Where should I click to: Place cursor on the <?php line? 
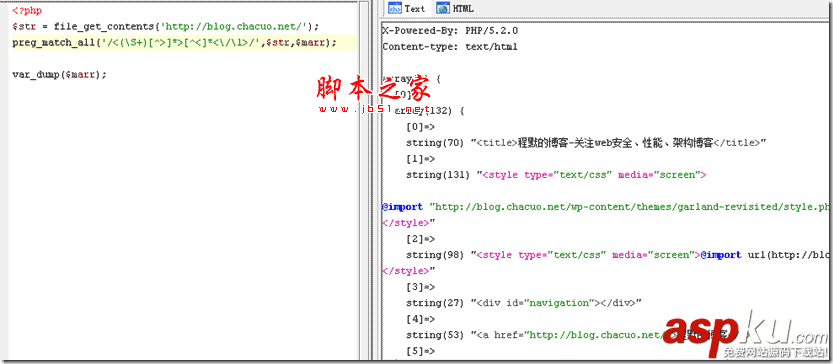(x=27, y=11)
